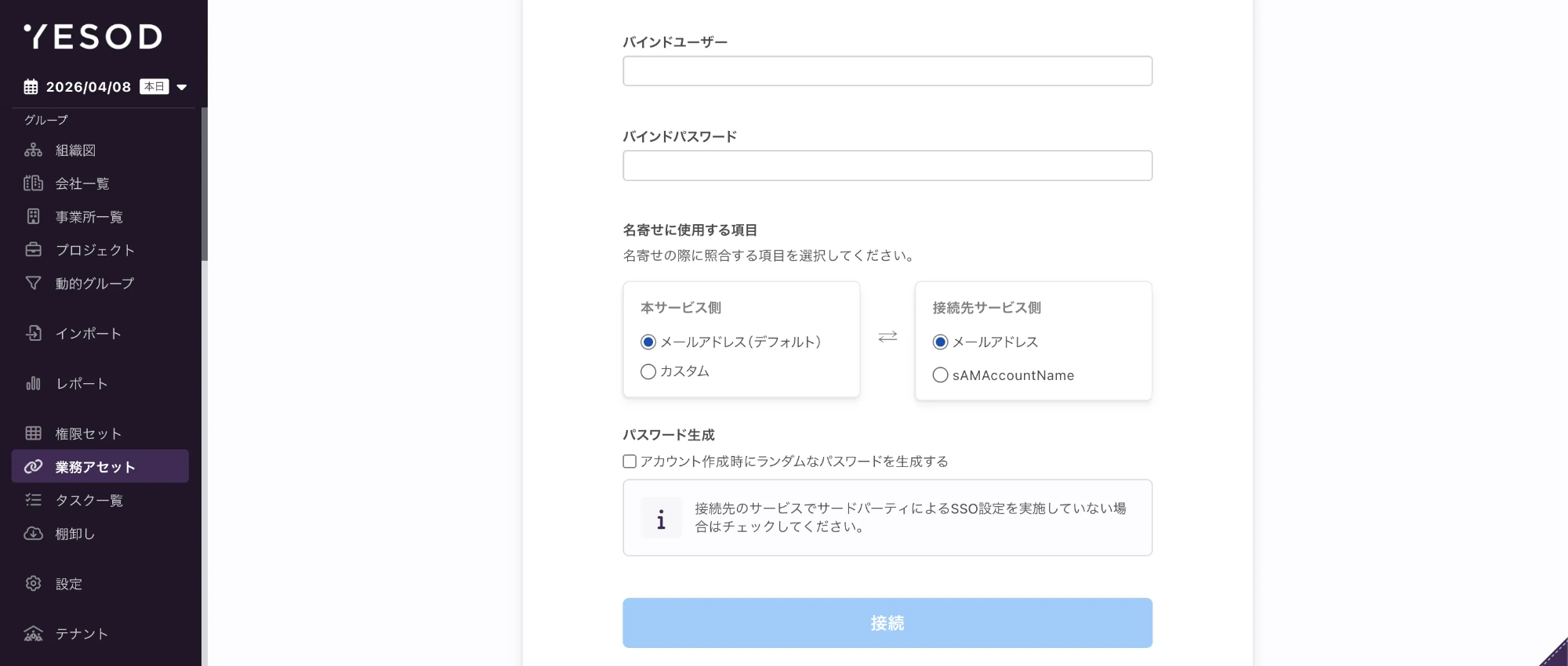Enable random password generation checkbox
Viewport: 1568px width, 666px height.
[630, 461]
